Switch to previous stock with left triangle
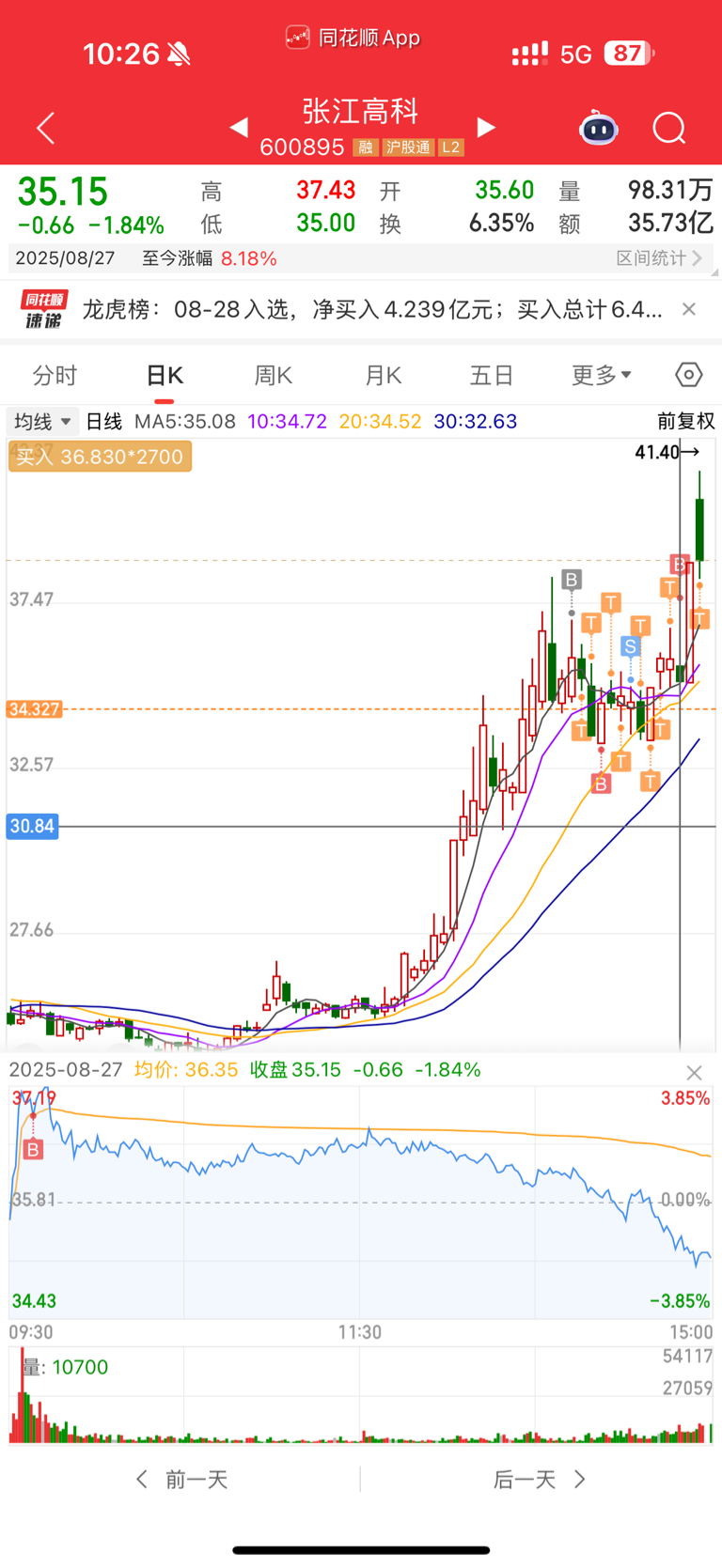 pos(239,127)
